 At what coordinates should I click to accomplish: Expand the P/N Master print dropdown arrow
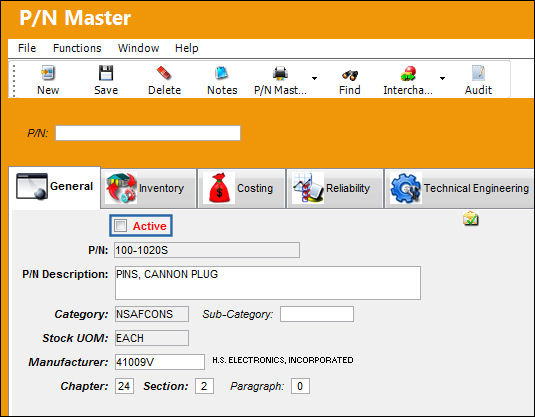point(314,78)
